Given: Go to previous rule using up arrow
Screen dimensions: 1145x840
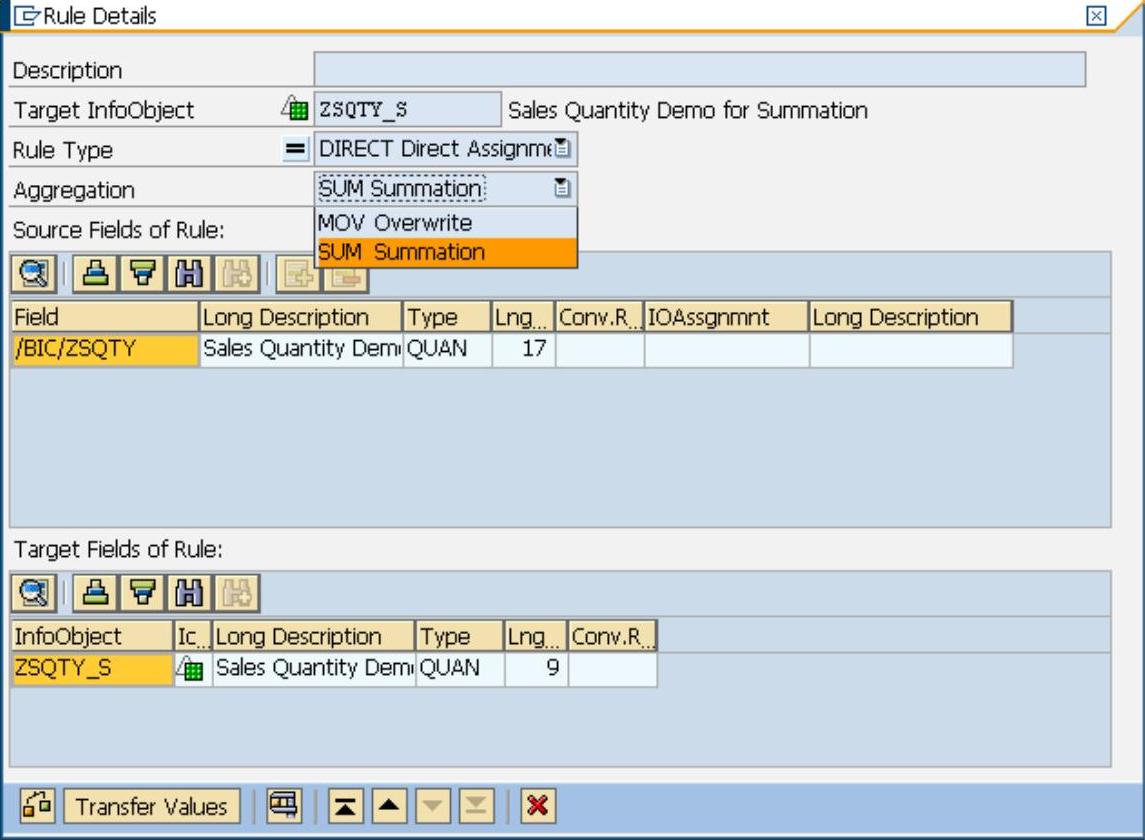Looking at the screenshot, I should tap(391, 806).
